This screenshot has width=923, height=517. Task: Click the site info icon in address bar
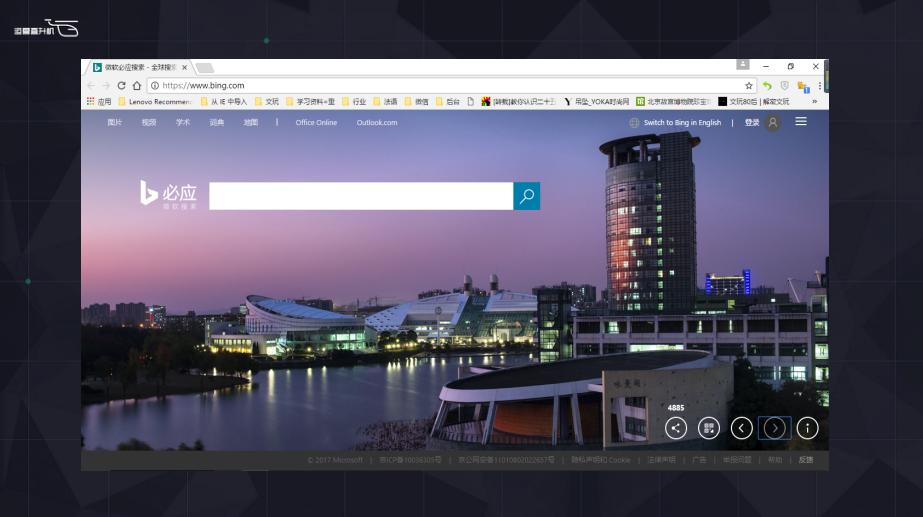click(154, 85)
